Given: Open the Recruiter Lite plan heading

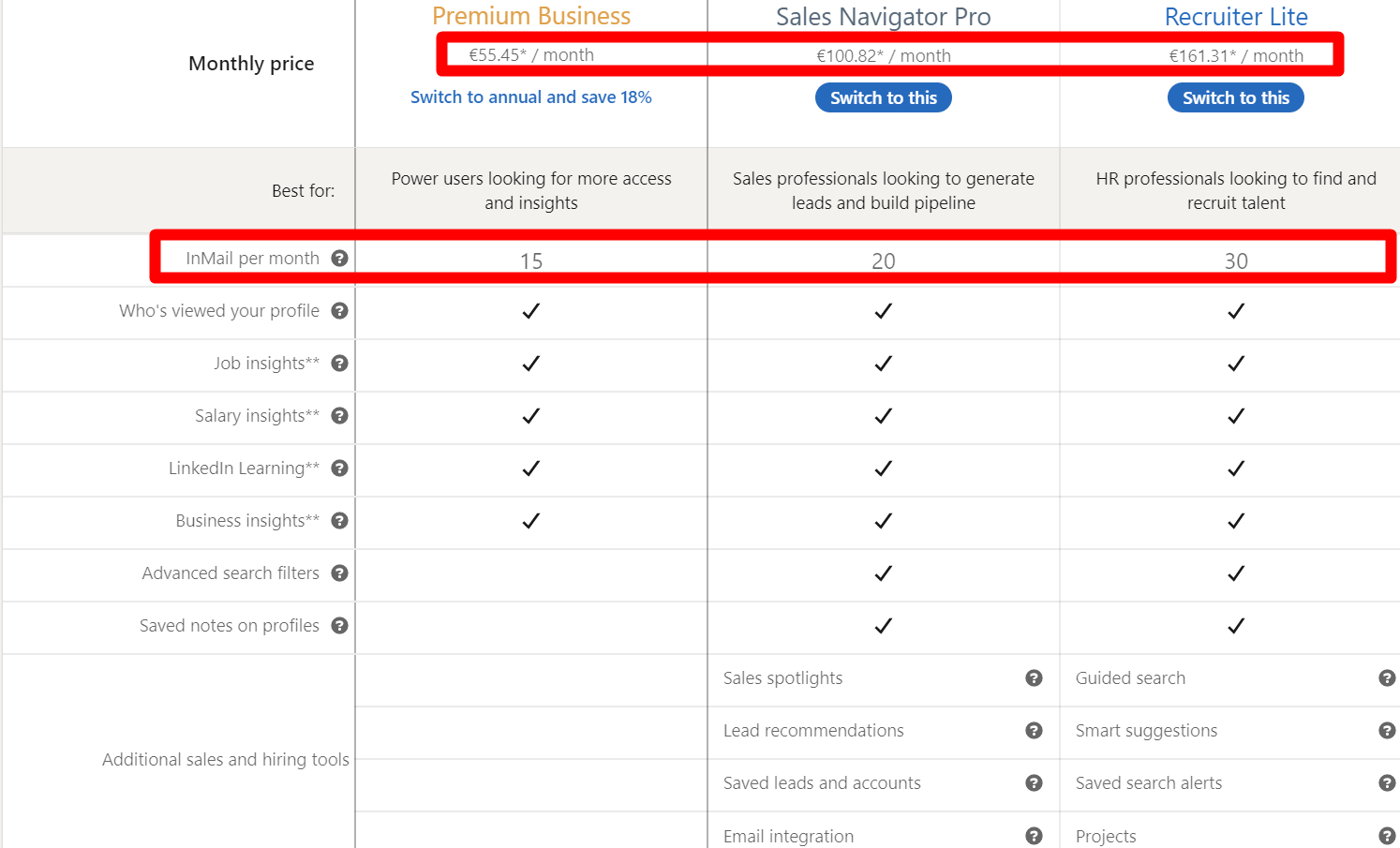Looking at the screenshot, I should (x=1236, y=17).
